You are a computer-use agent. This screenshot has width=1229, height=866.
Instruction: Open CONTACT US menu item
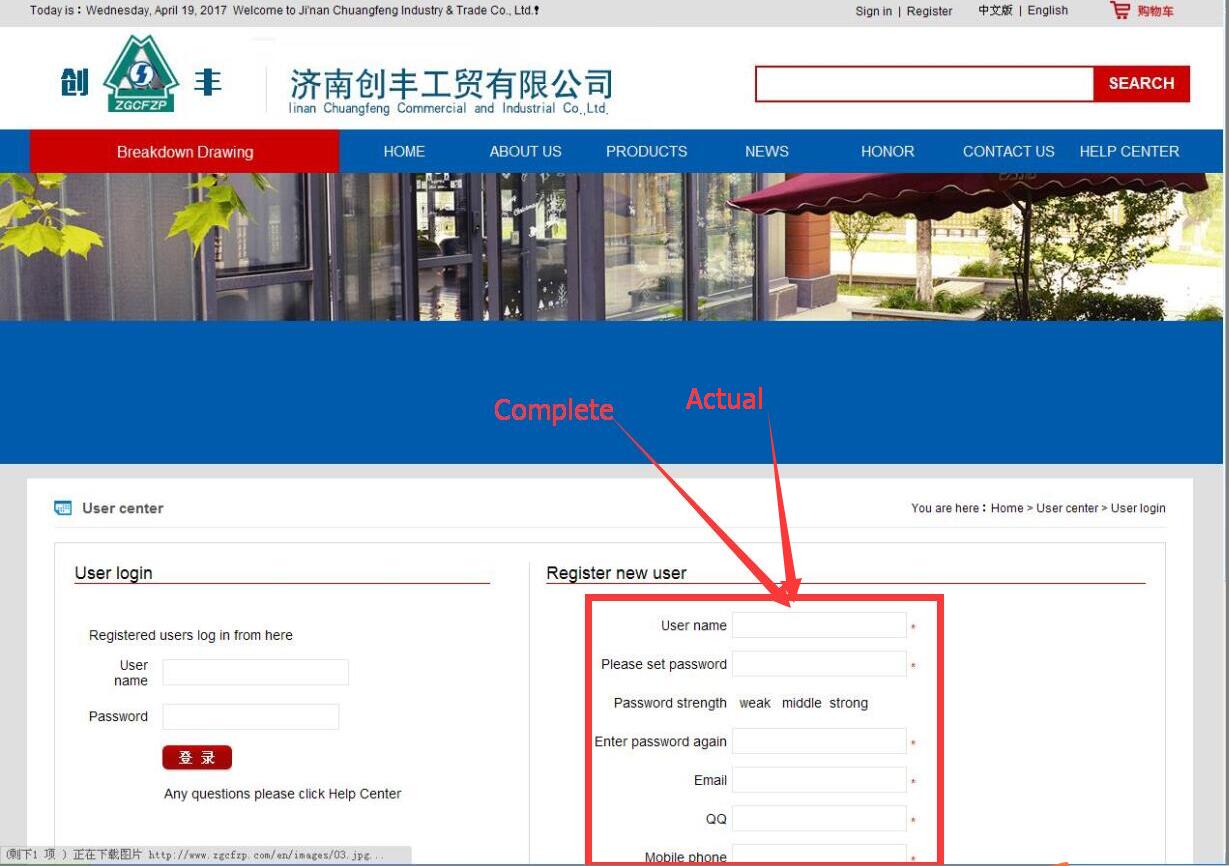1008,152
